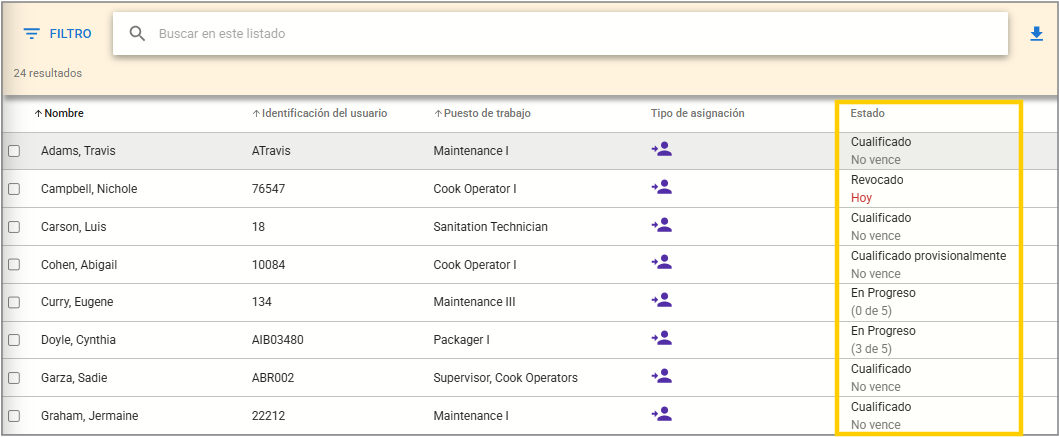Sort by Identificación del usuario column

[324, 114]
